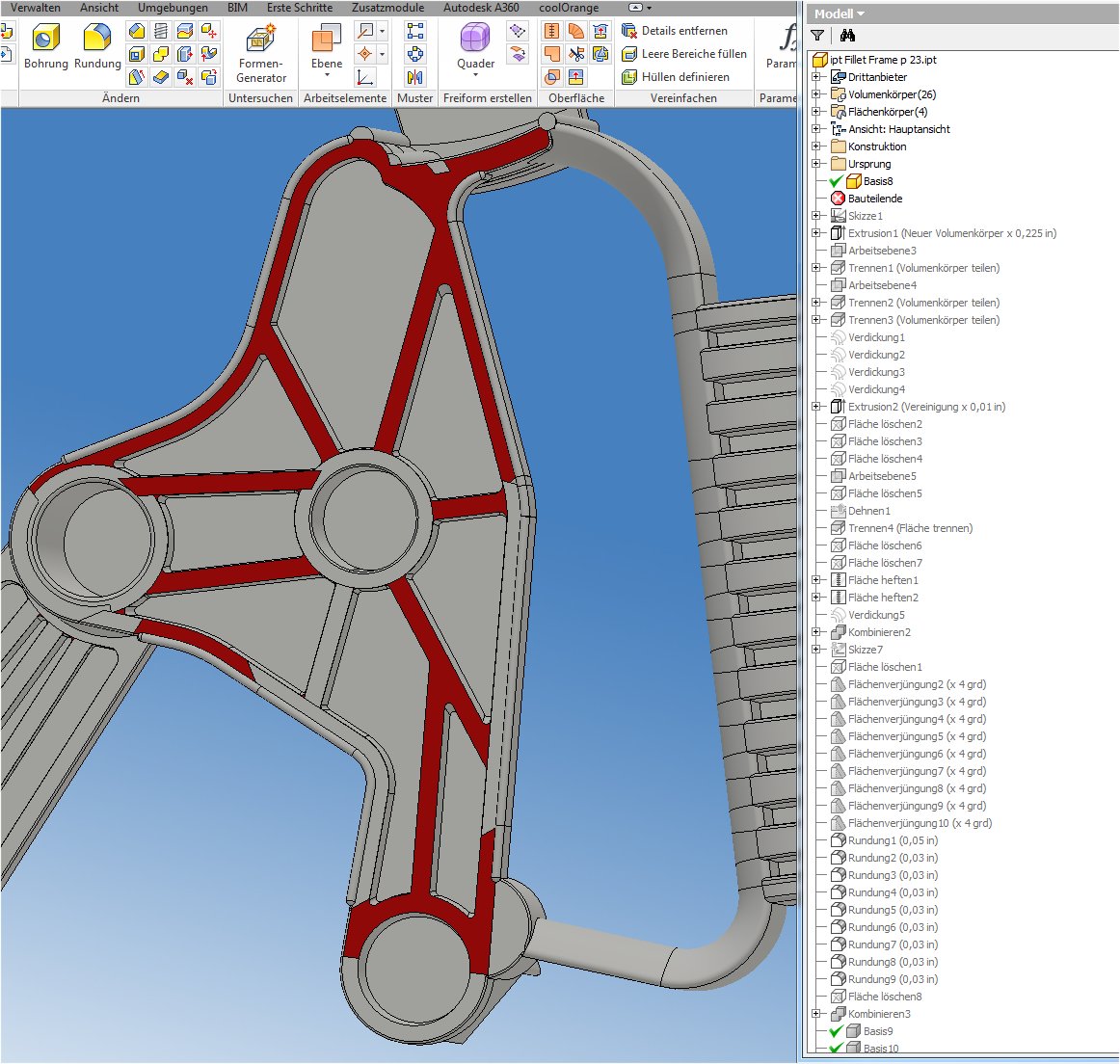Click the rectangular pattern icon in Muster panel
Image resolution: width=1120 pixels, height=1064 pixels.
415,31
